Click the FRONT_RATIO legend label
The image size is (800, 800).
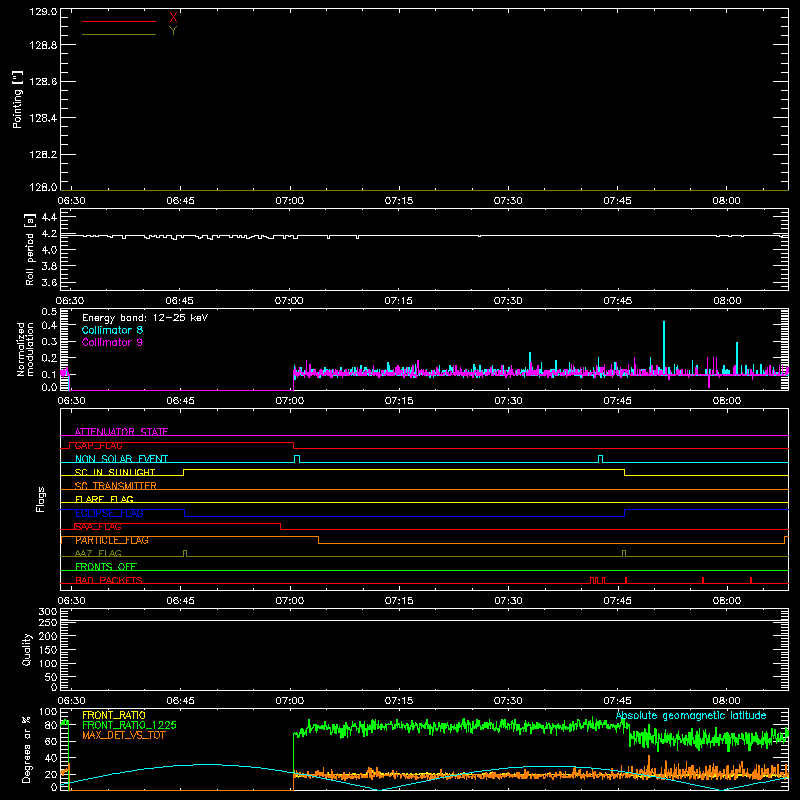tap(114, 715)
